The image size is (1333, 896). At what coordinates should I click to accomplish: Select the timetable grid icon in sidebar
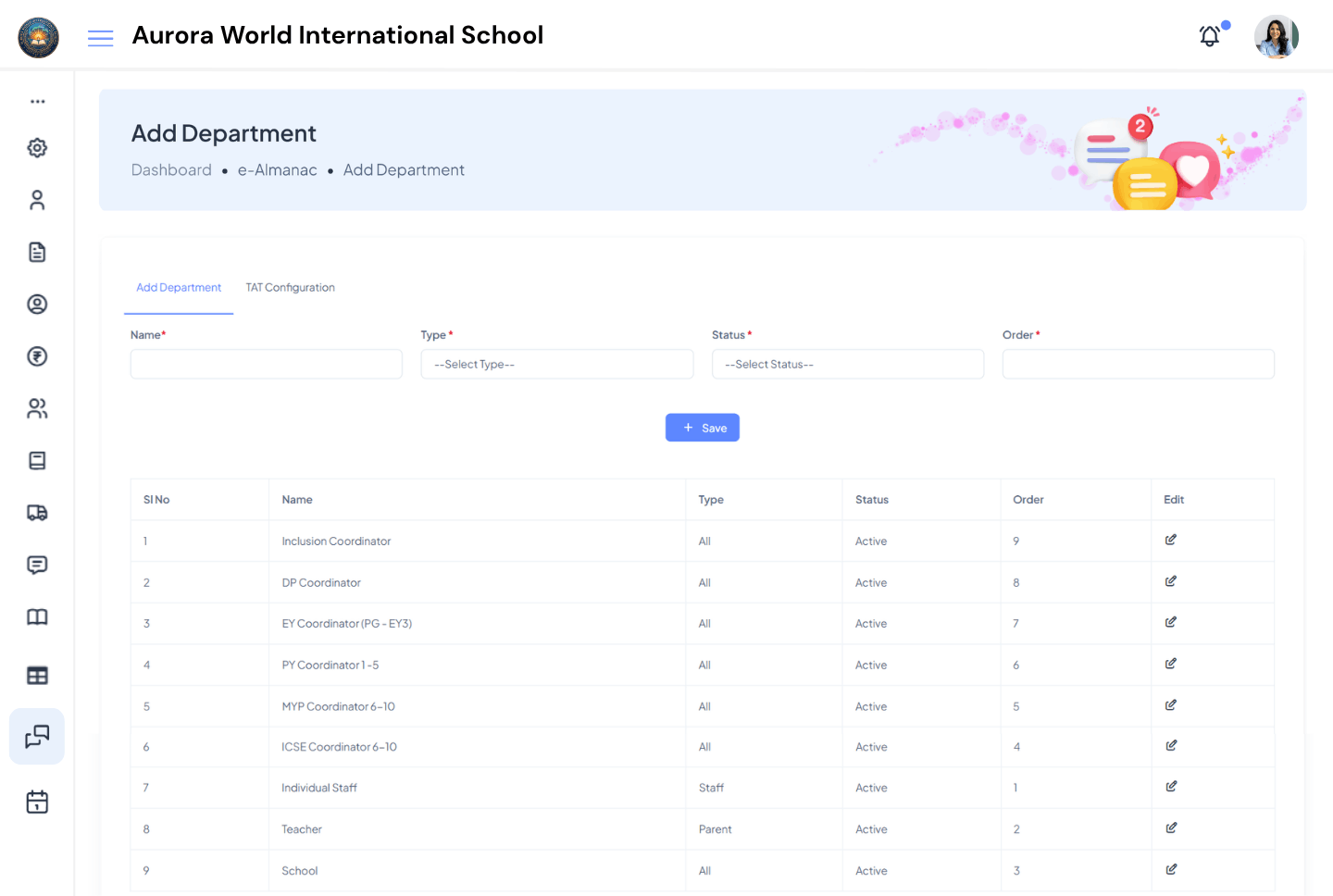37,675
